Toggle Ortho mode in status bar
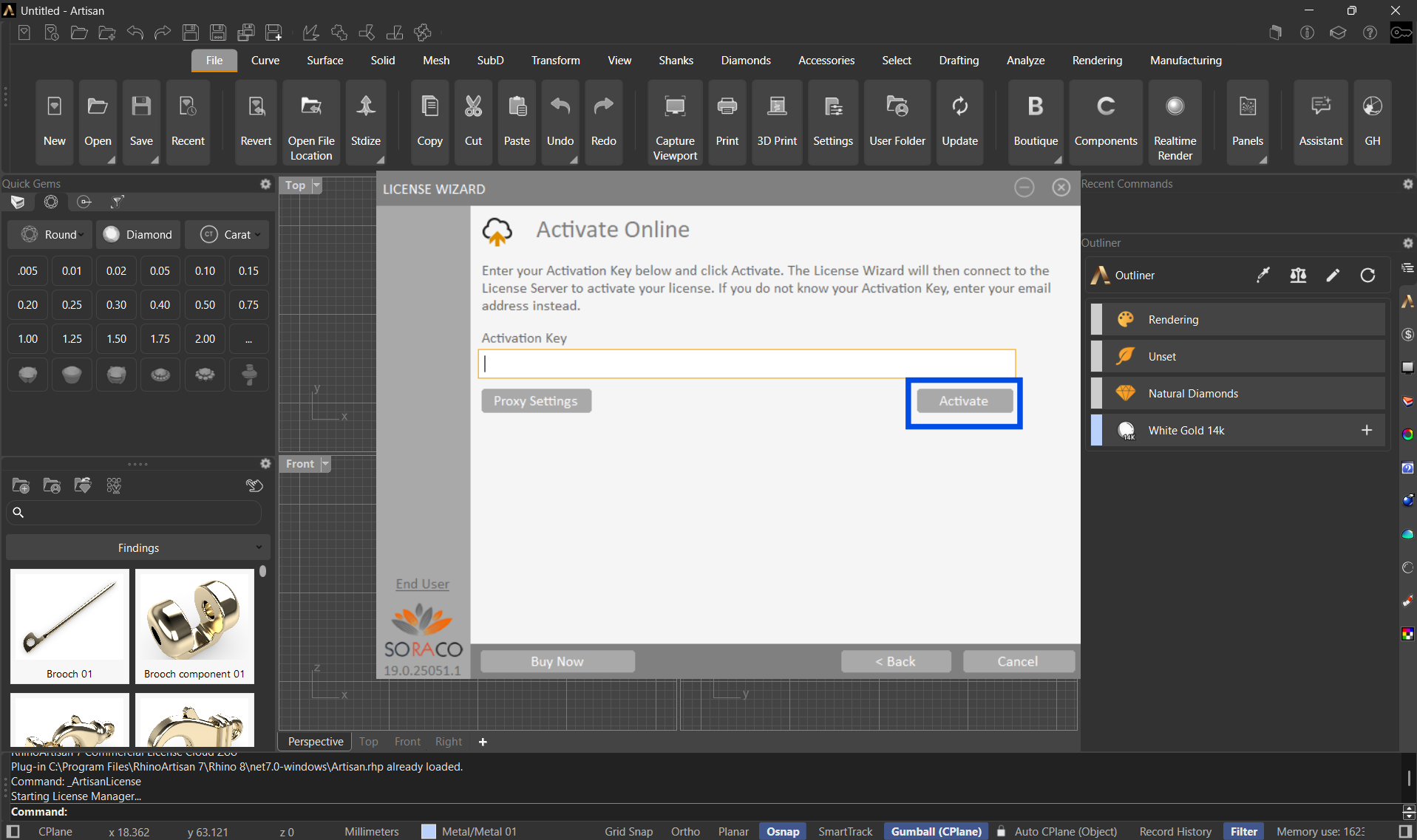 pos(685,831)
